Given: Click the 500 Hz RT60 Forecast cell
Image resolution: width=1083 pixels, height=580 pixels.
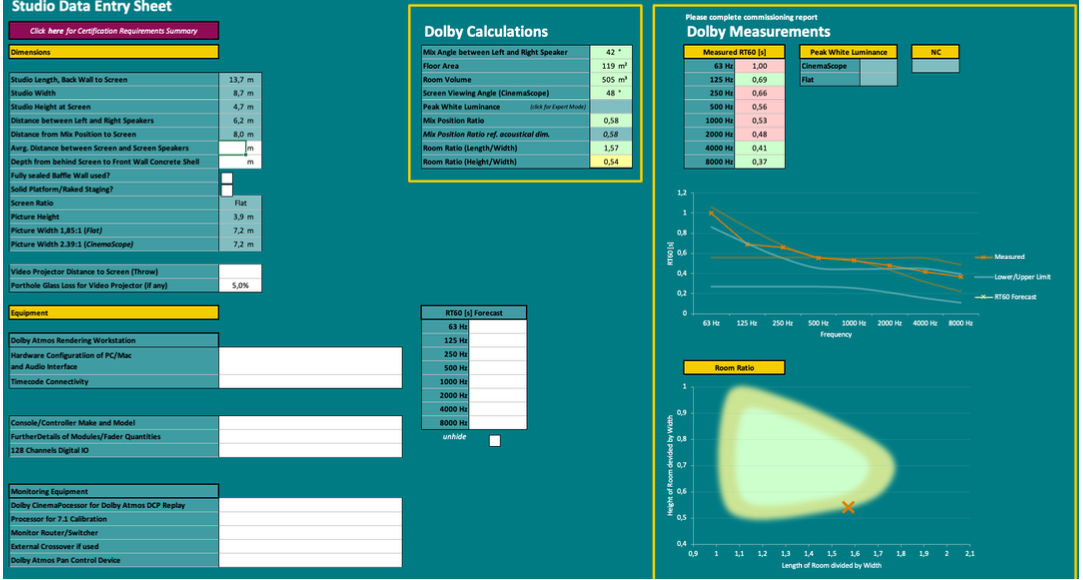Looking at the screenshot, I should [x=498, y=367].
